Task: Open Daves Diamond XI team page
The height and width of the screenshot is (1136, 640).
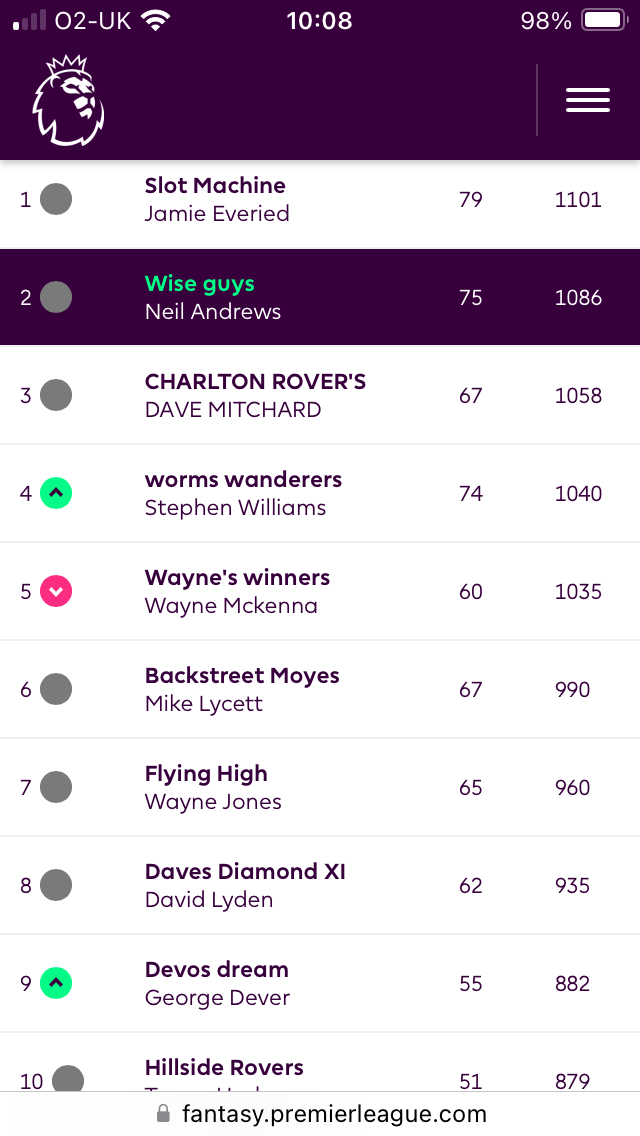Action: coord(245,871)
